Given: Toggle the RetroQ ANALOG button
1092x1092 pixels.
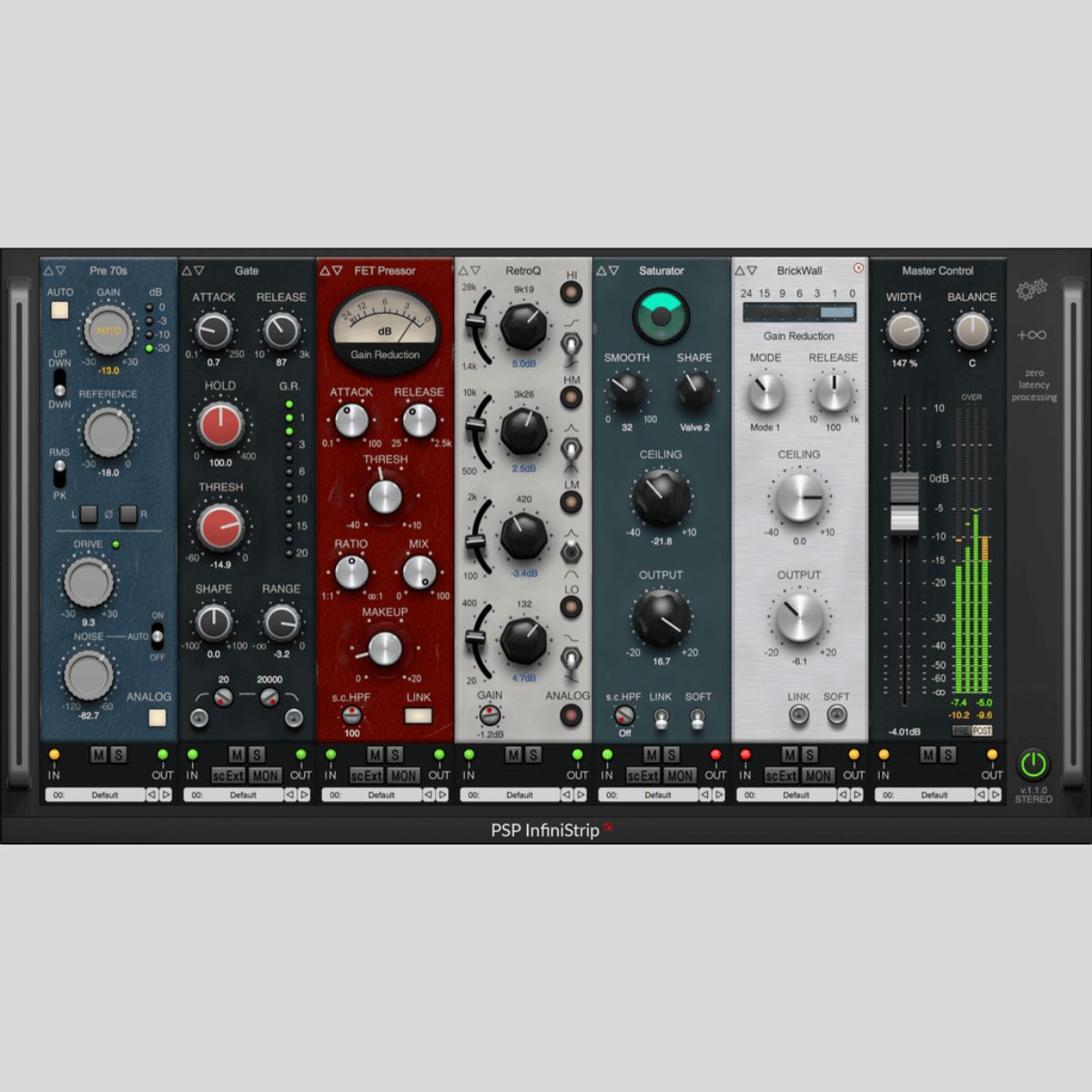Looking at the screenshot, I should pyautogui.click(x=571, y=715).
